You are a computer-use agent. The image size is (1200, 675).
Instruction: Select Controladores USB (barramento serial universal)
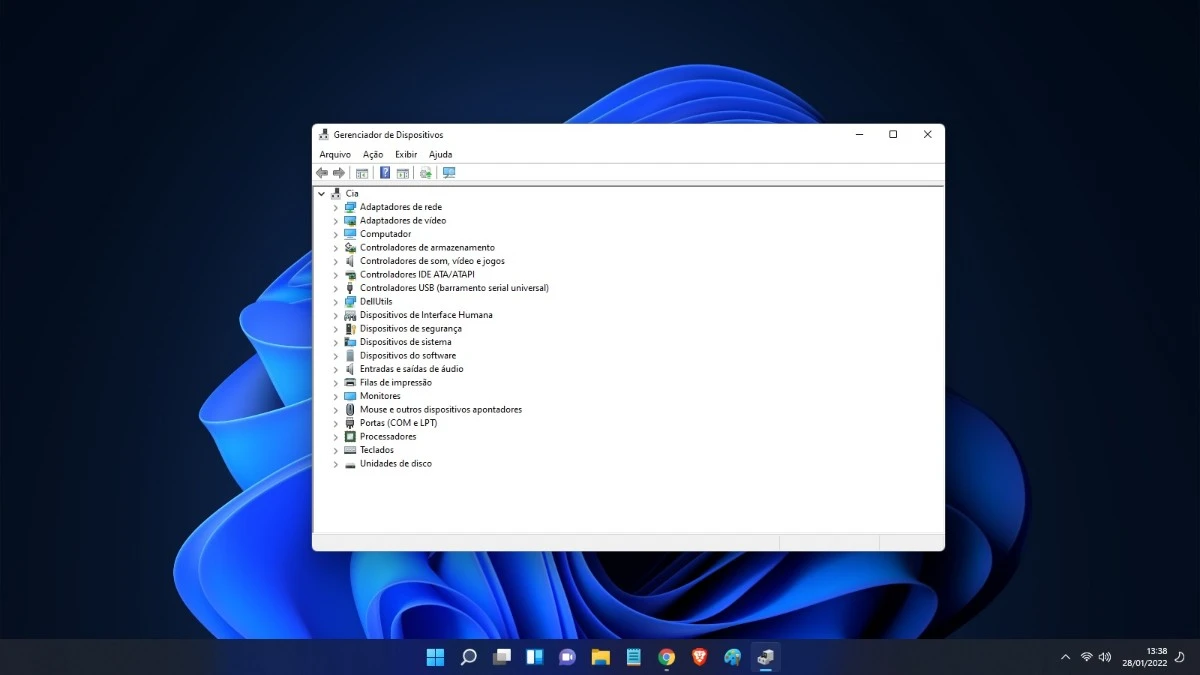454,288
